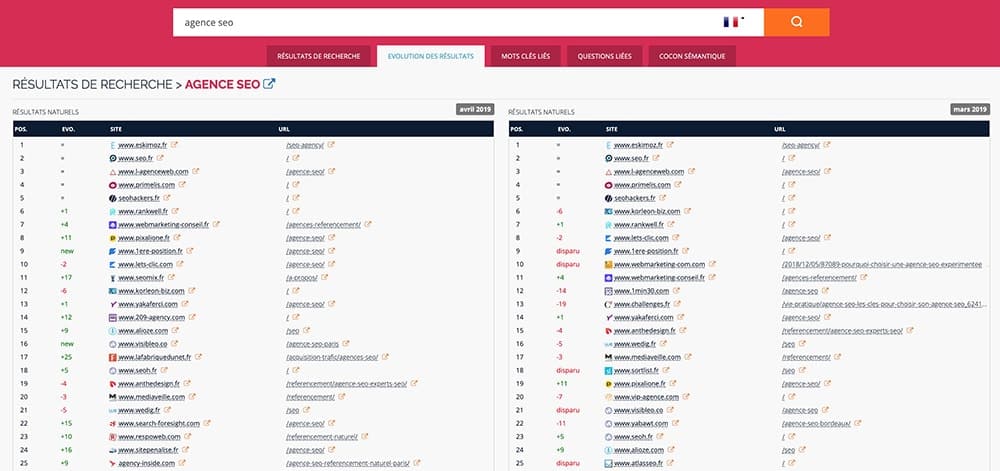This screenshot has width=1000, height=471.
Task: Click external icon next to www.korleon-biz.com in avril table
Action: coord(192,291)
